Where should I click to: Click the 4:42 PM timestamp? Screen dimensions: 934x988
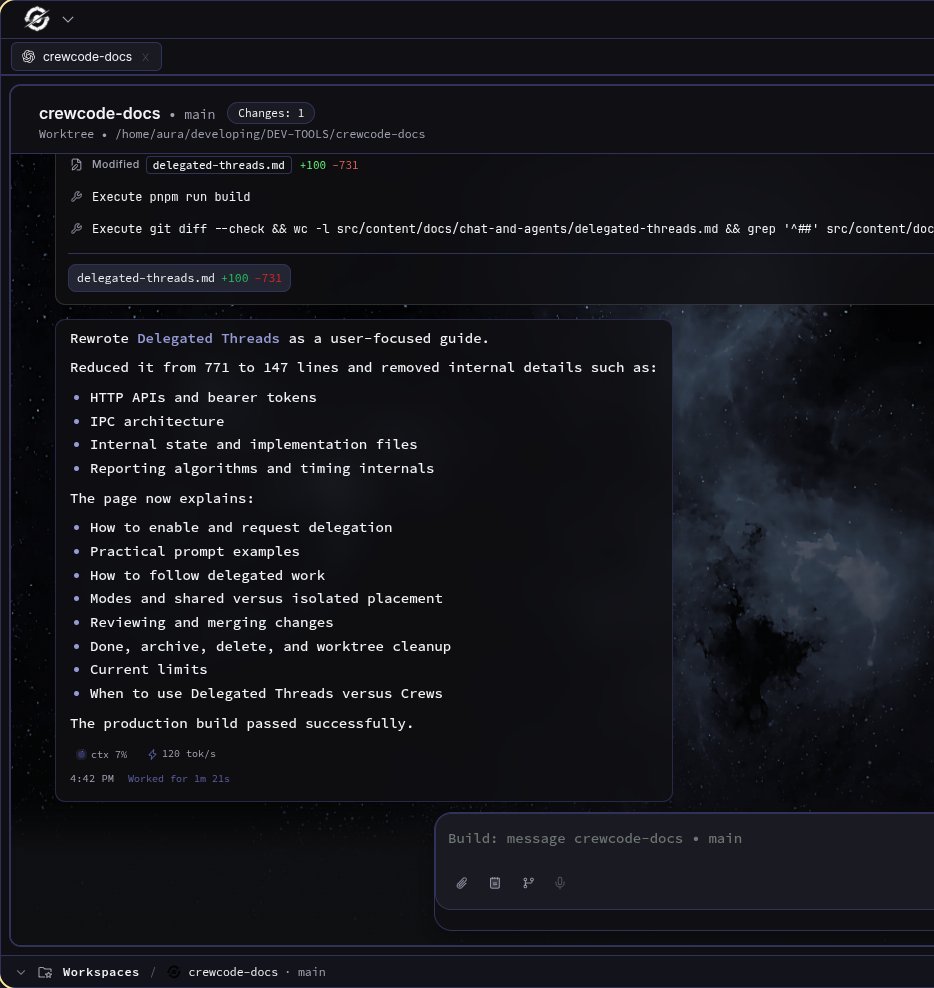tap(92, 779)
